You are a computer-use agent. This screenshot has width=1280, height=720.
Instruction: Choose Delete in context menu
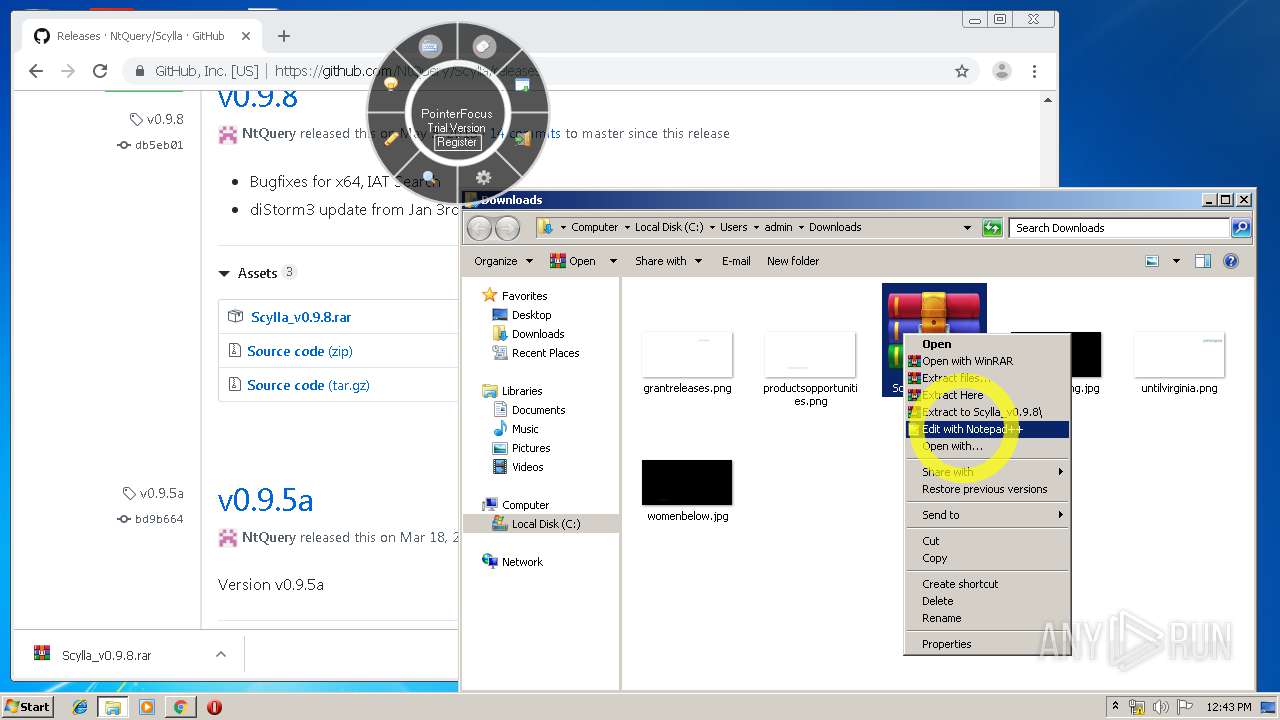pos(987,601)
